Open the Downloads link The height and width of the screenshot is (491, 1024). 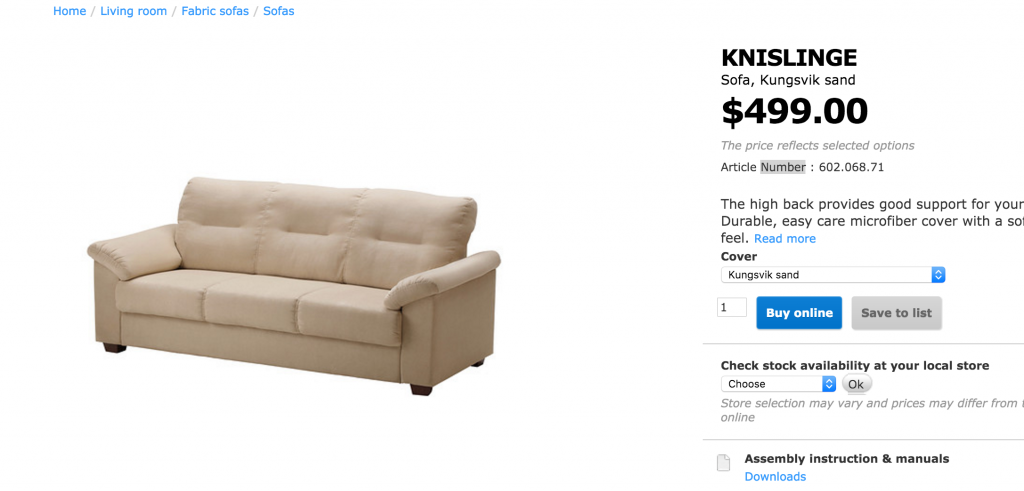(775, 477)
